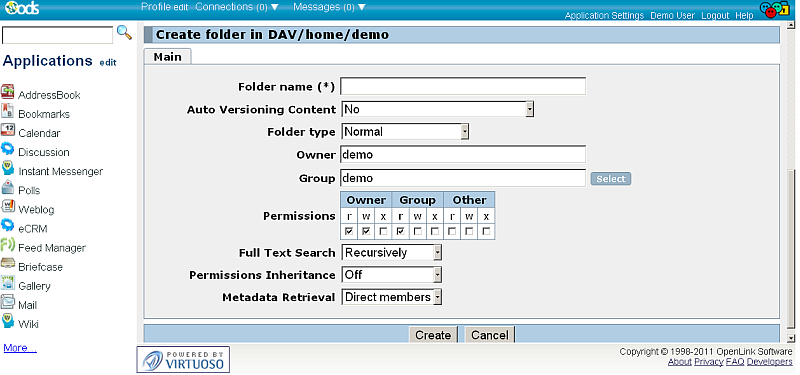The width and height of the screenshot is (800, 375).
Task: Click the magnifying glass search icon
Action: (x=124, y=33)
